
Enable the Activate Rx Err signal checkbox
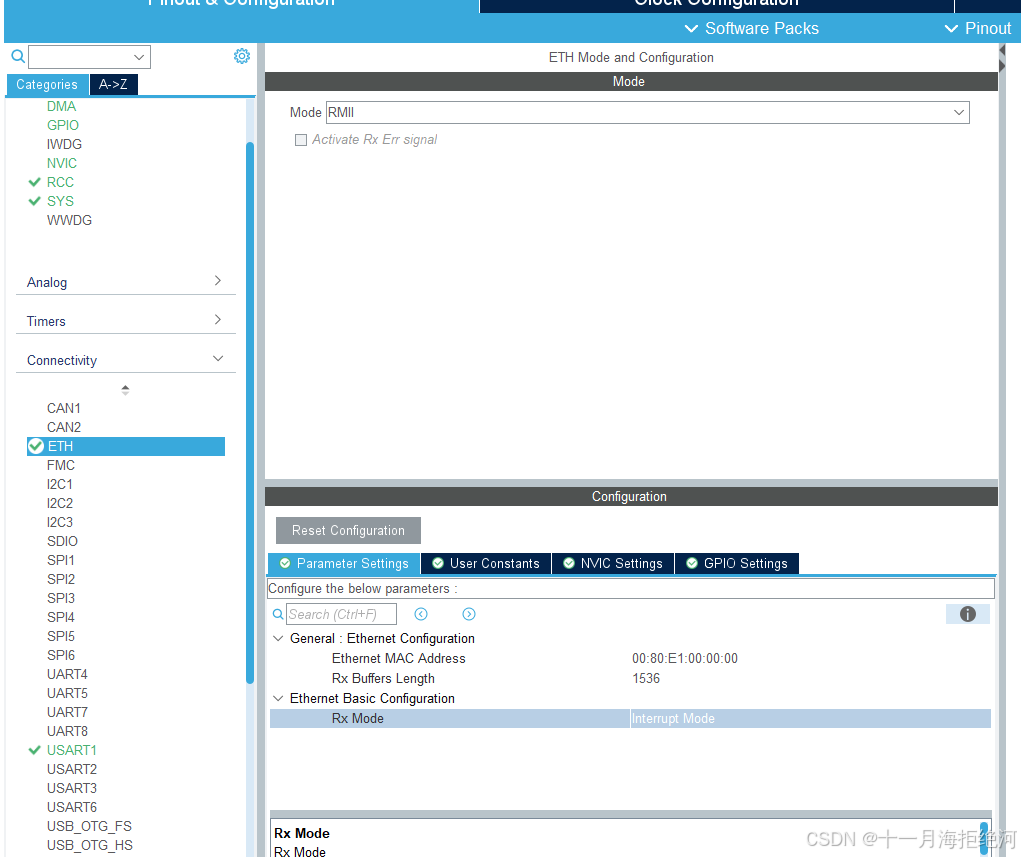(x=301, y=139)
